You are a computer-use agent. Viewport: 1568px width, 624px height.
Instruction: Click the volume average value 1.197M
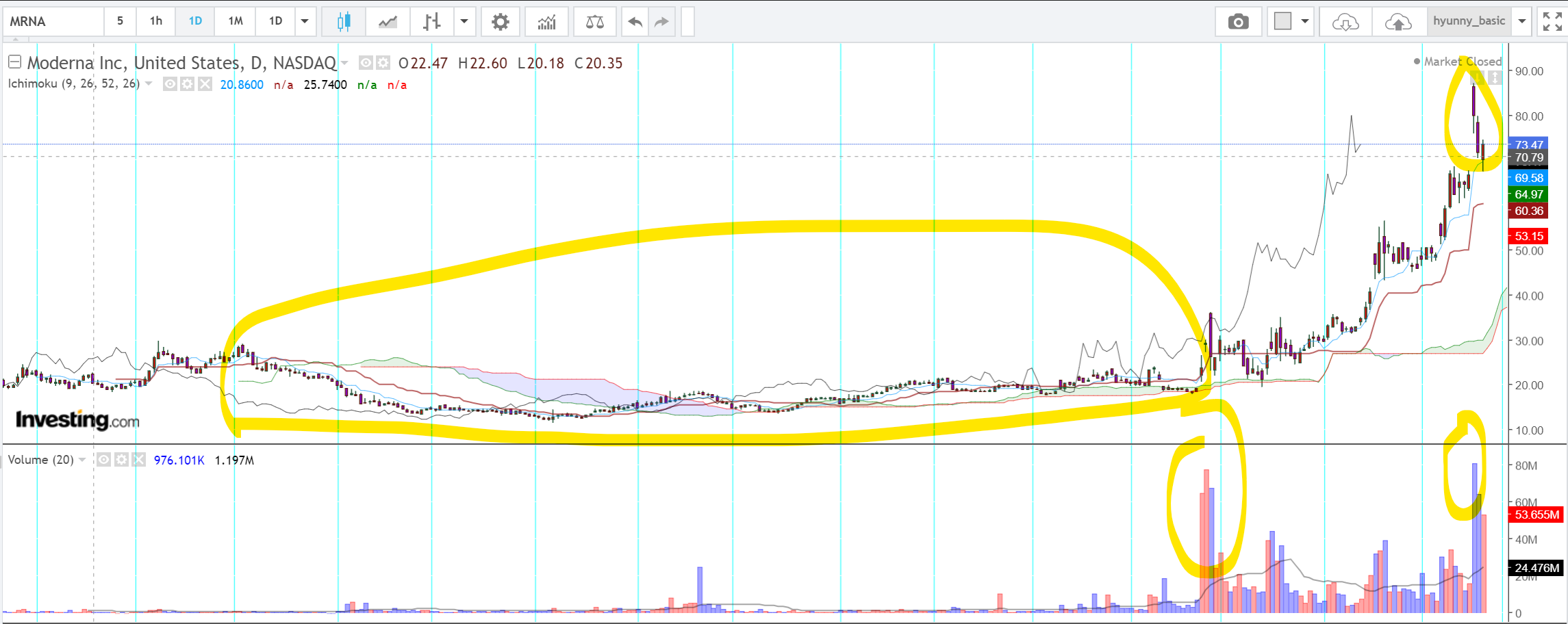click(x=234, y=460)
